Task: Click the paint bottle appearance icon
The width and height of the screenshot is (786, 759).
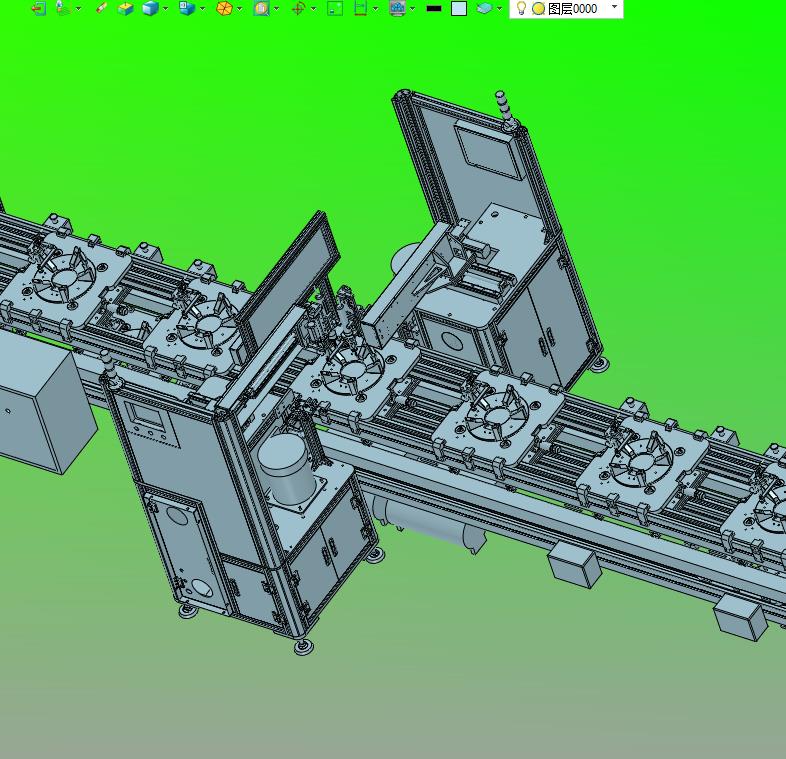Action: click(x=62, y=8)
